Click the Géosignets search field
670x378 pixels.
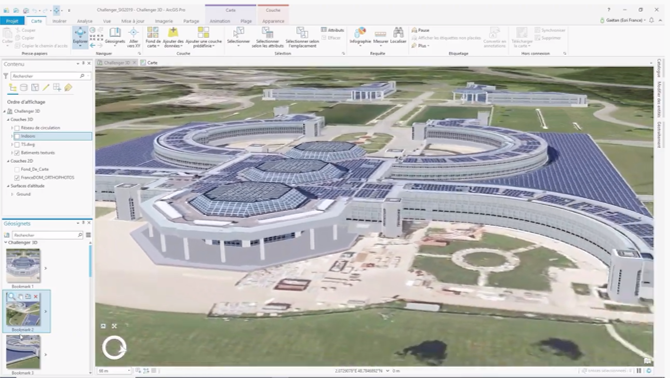pyautogui.click(x=47, y=235)
